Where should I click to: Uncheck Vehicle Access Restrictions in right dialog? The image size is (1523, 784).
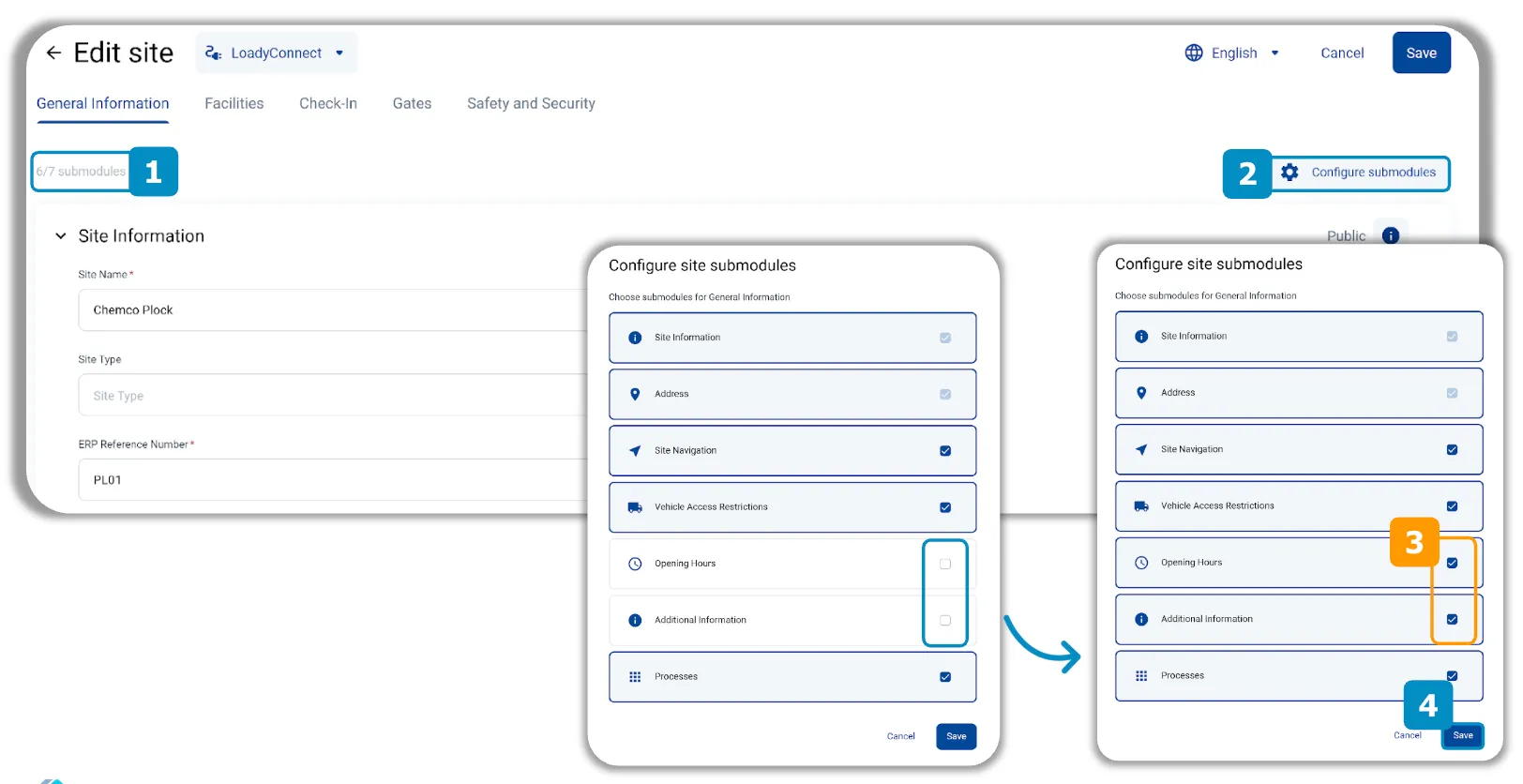pyautogui.click(x=1452, y=506)
